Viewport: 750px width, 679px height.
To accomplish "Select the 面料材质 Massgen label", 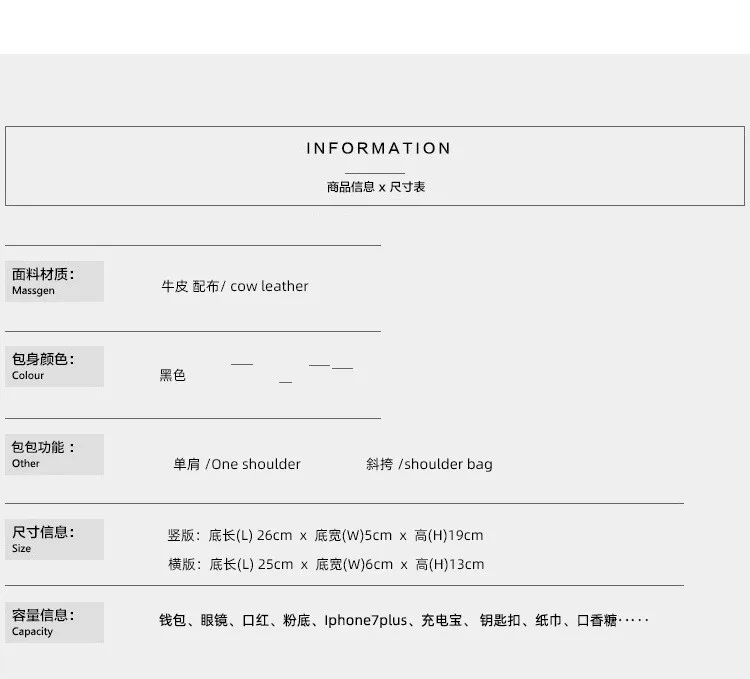I will point(55,281).
